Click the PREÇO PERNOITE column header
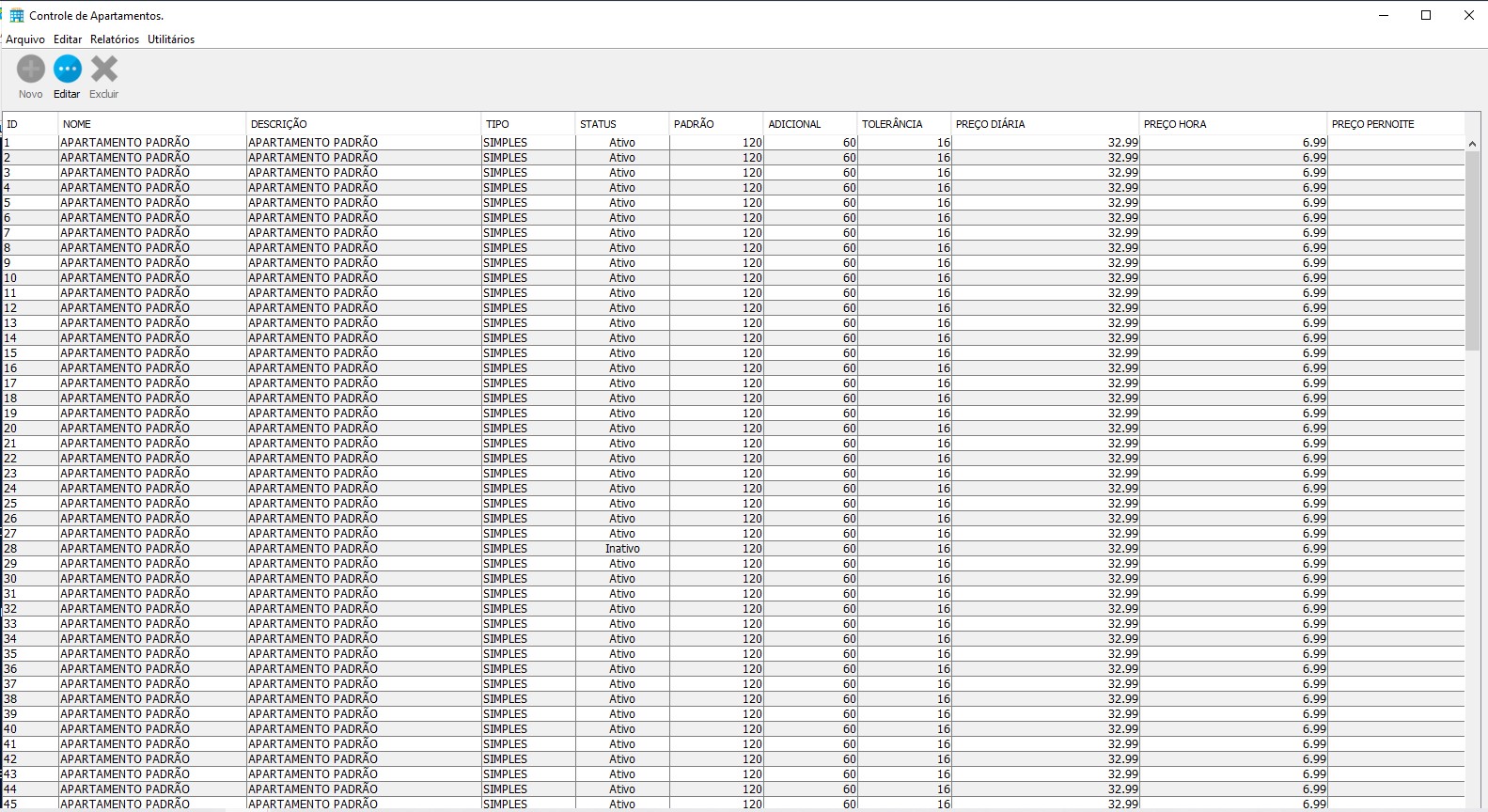 click(1395, 124)
